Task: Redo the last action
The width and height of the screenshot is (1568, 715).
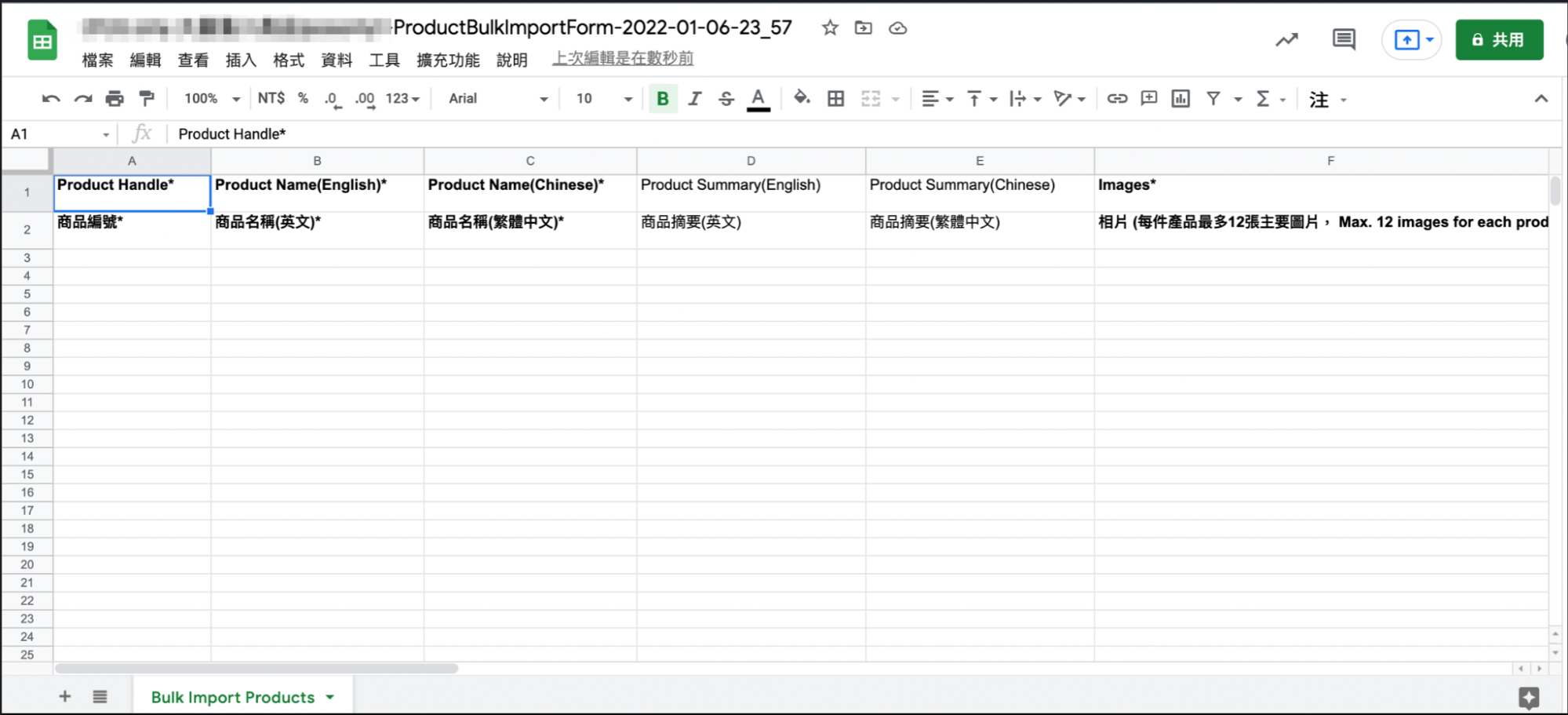Action: (x=83, y=99)
